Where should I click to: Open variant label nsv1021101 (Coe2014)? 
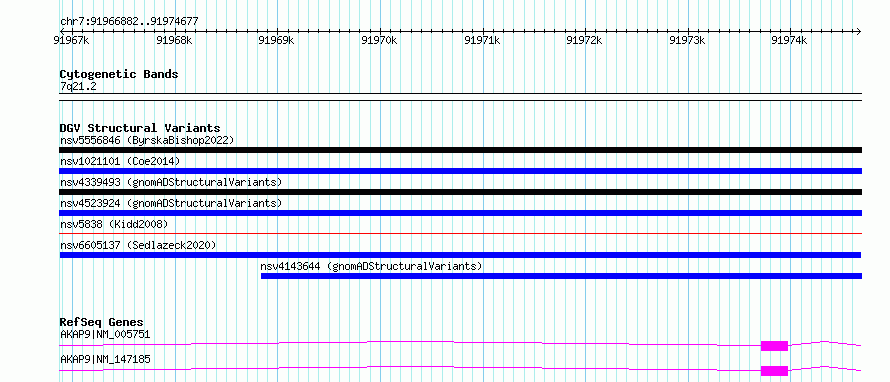coord(120,161)
